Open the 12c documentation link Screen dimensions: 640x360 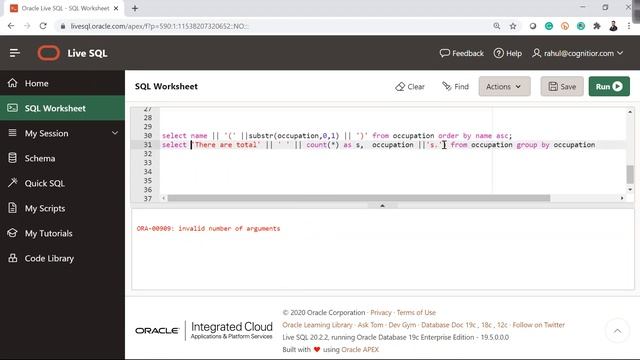point(502,325)
